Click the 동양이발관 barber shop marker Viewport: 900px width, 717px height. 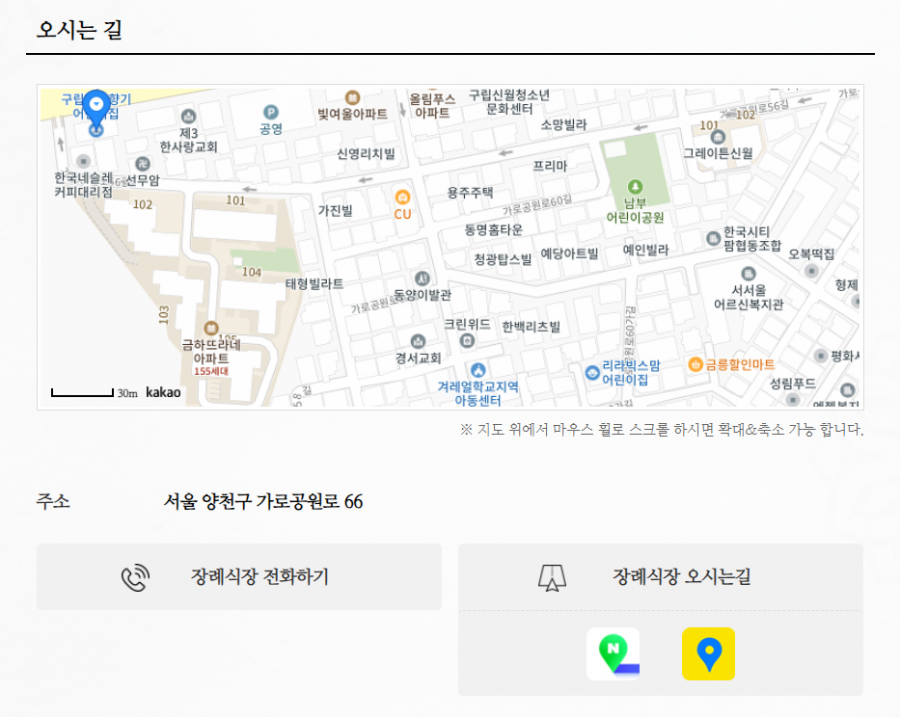click(422, 278)
